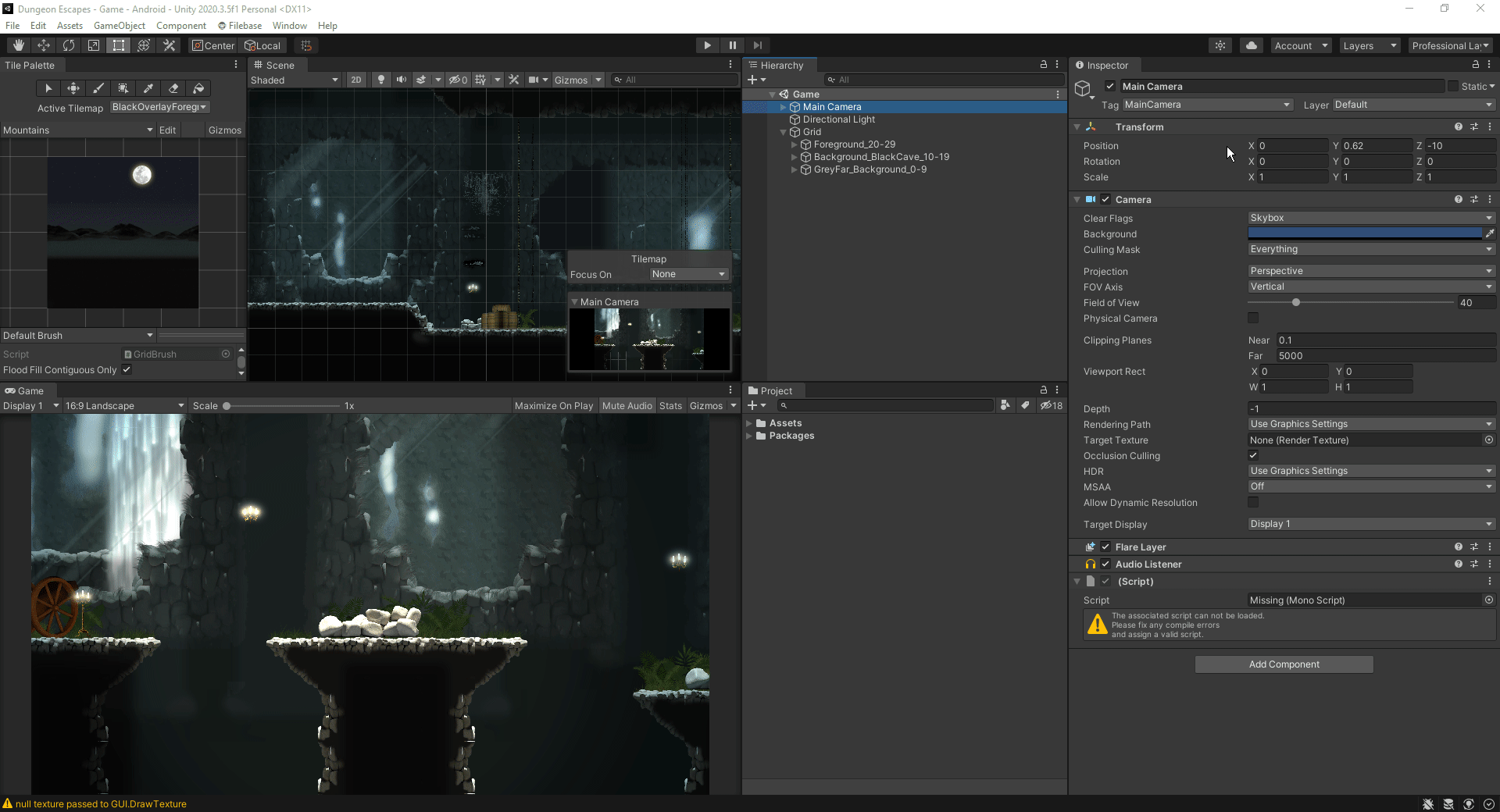Uncheck Occlusion Culling

tap(1253, 455)
